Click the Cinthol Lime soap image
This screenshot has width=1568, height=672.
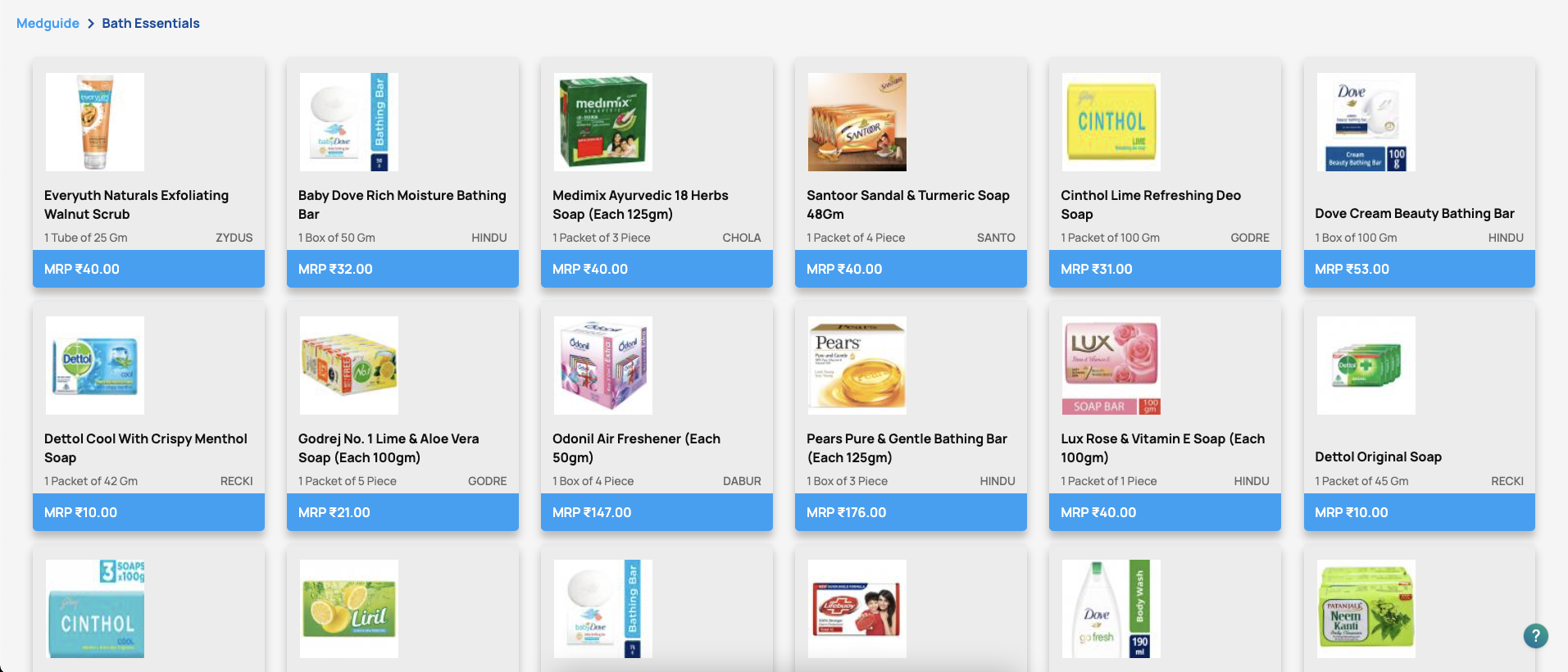[x=1111, y=122]
